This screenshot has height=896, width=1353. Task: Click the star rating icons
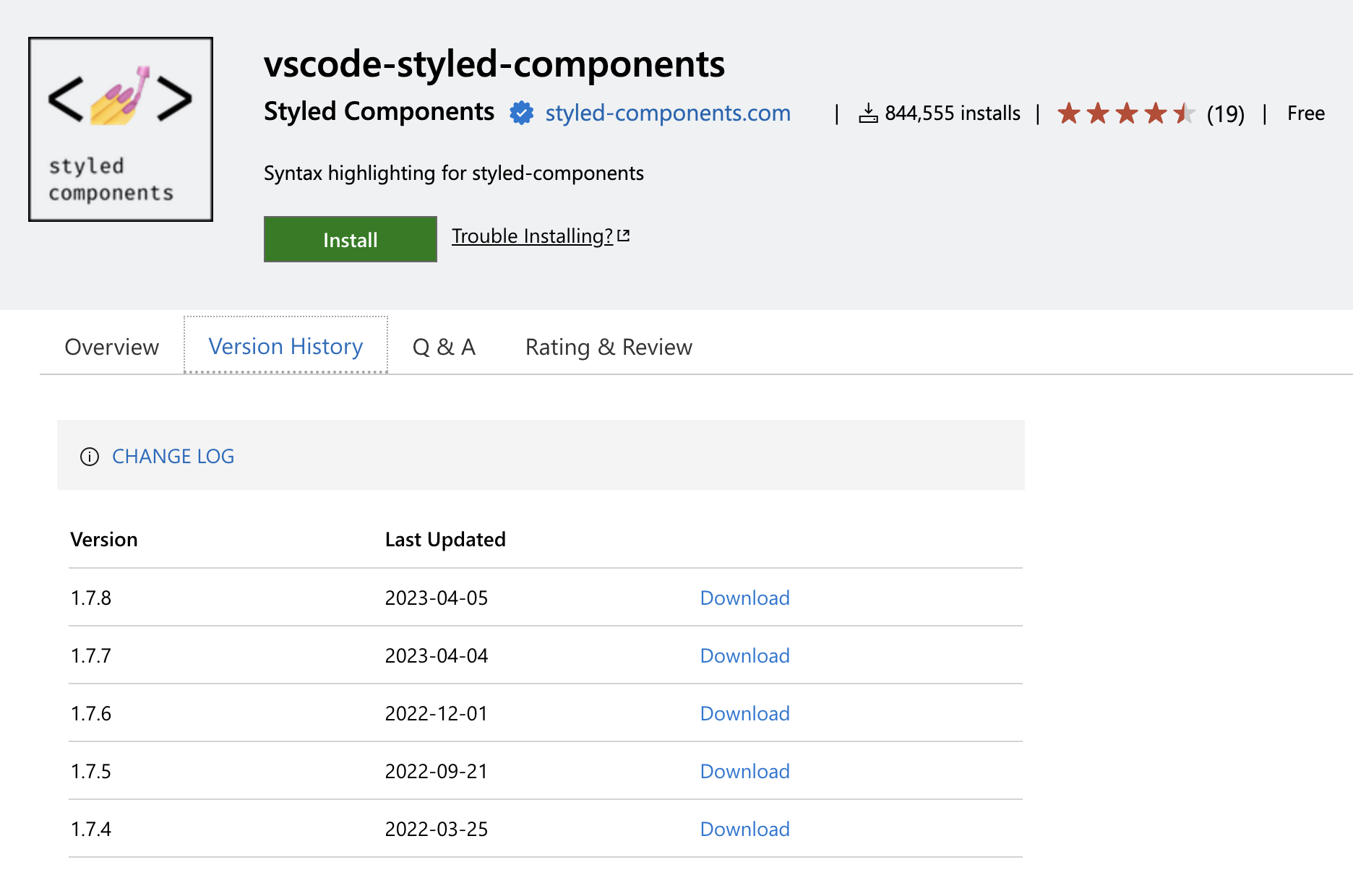[x=1125, y=113]
